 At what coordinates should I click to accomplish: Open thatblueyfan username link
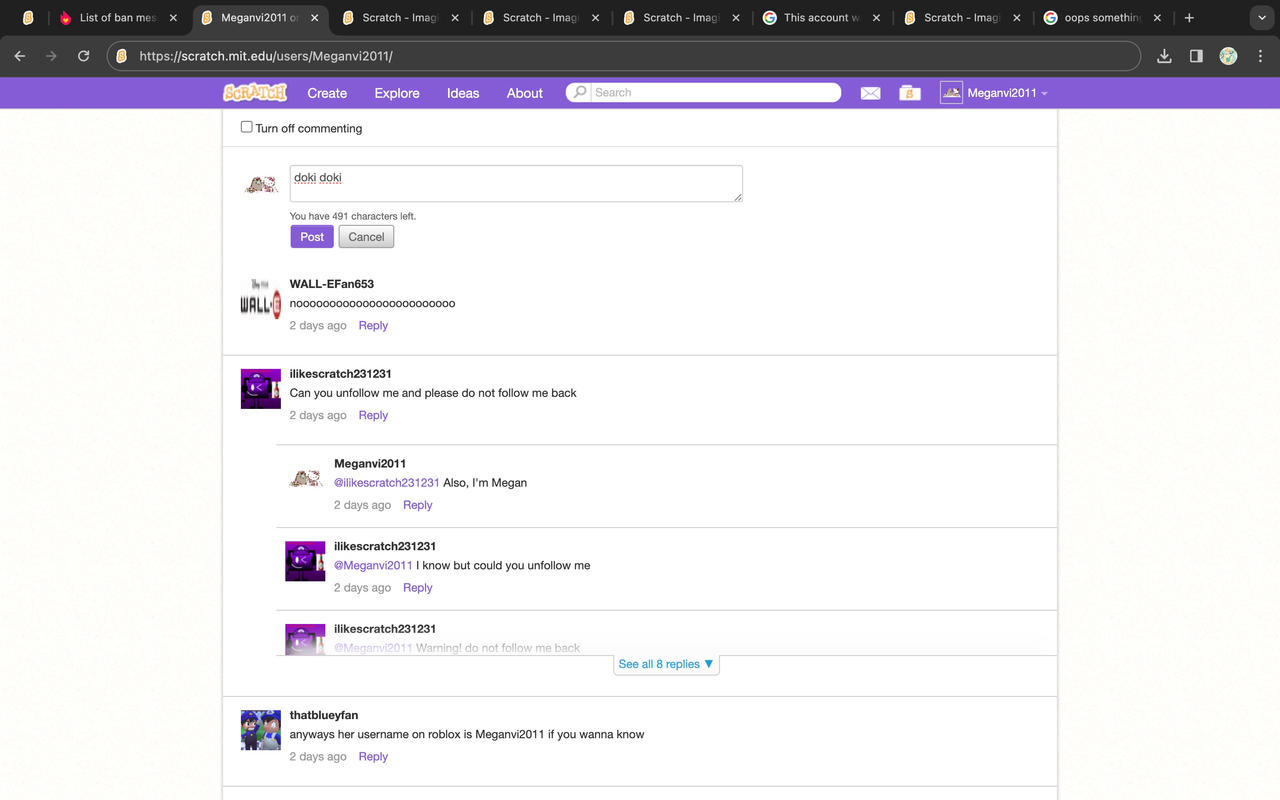click(324, 715)
